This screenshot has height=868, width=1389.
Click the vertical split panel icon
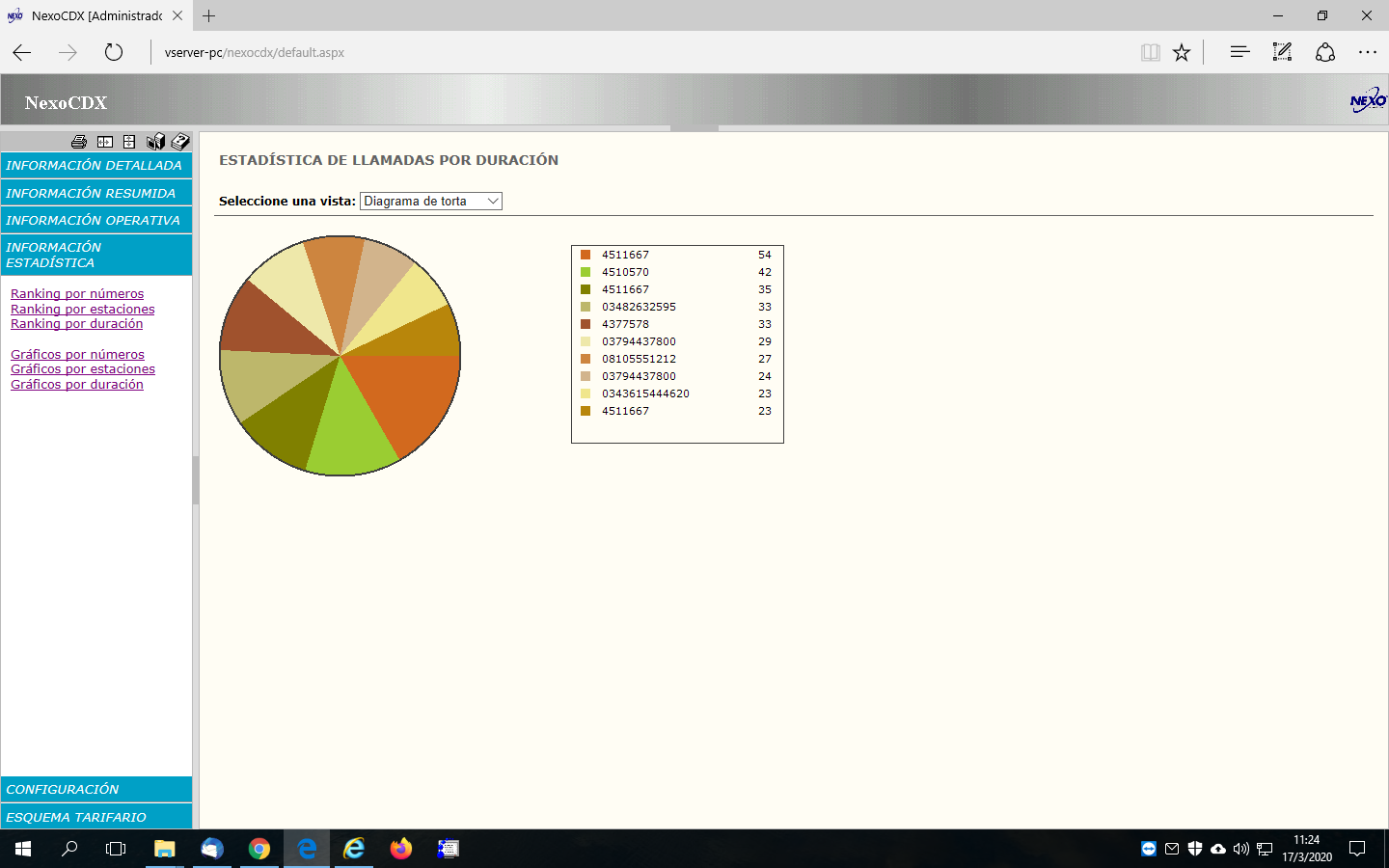[129, 142]
